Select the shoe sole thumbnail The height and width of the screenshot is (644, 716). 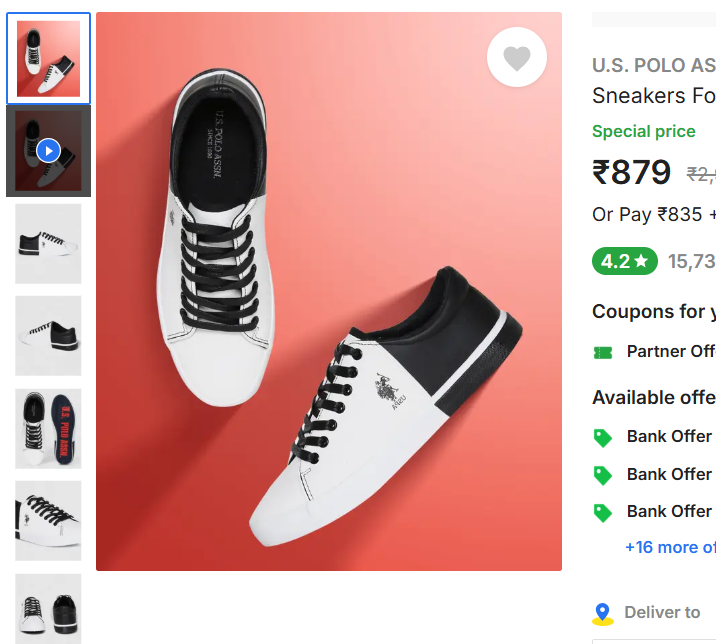click(x=48, y=428)
